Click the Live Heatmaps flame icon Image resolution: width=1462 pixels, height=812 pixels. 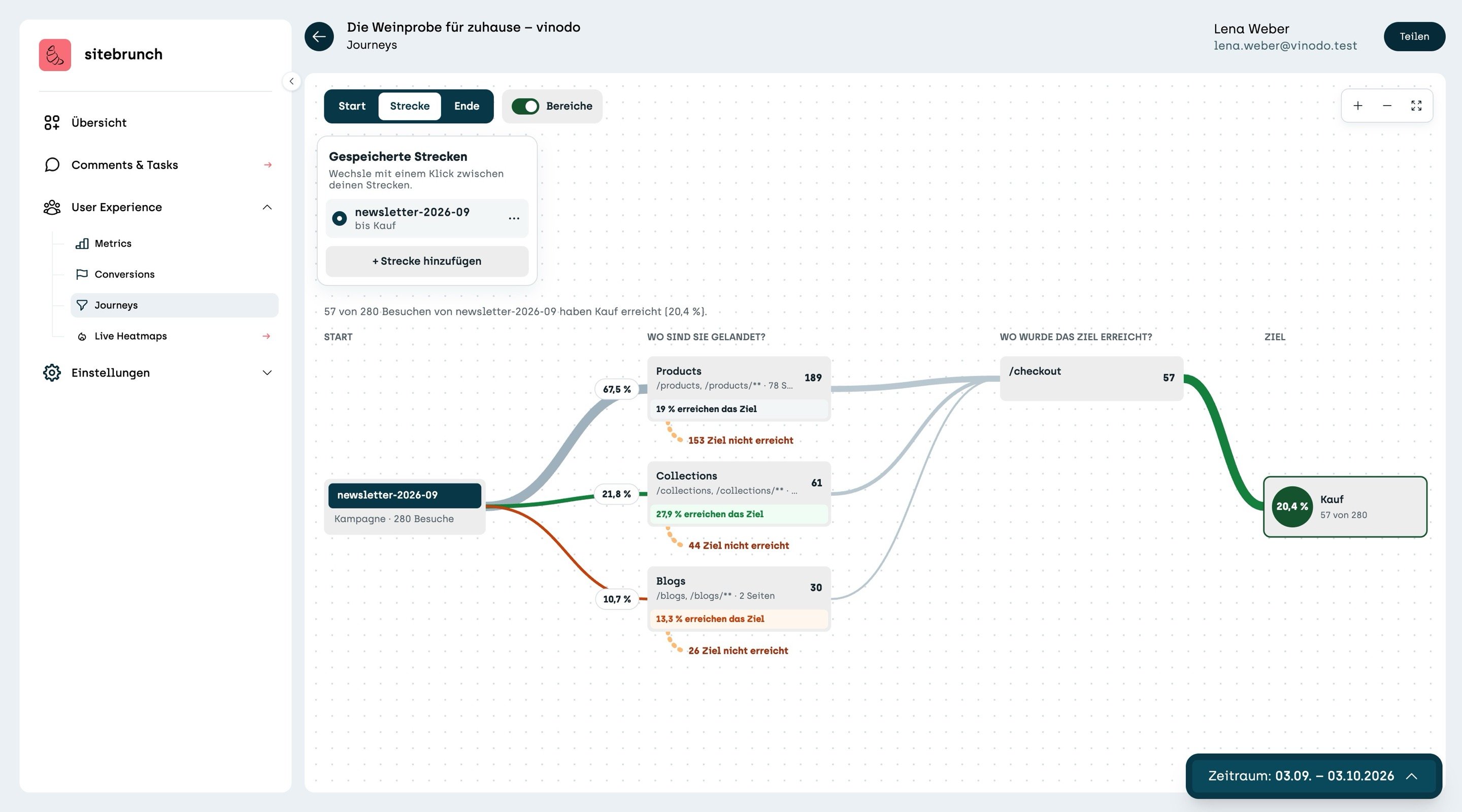(82, 336)
